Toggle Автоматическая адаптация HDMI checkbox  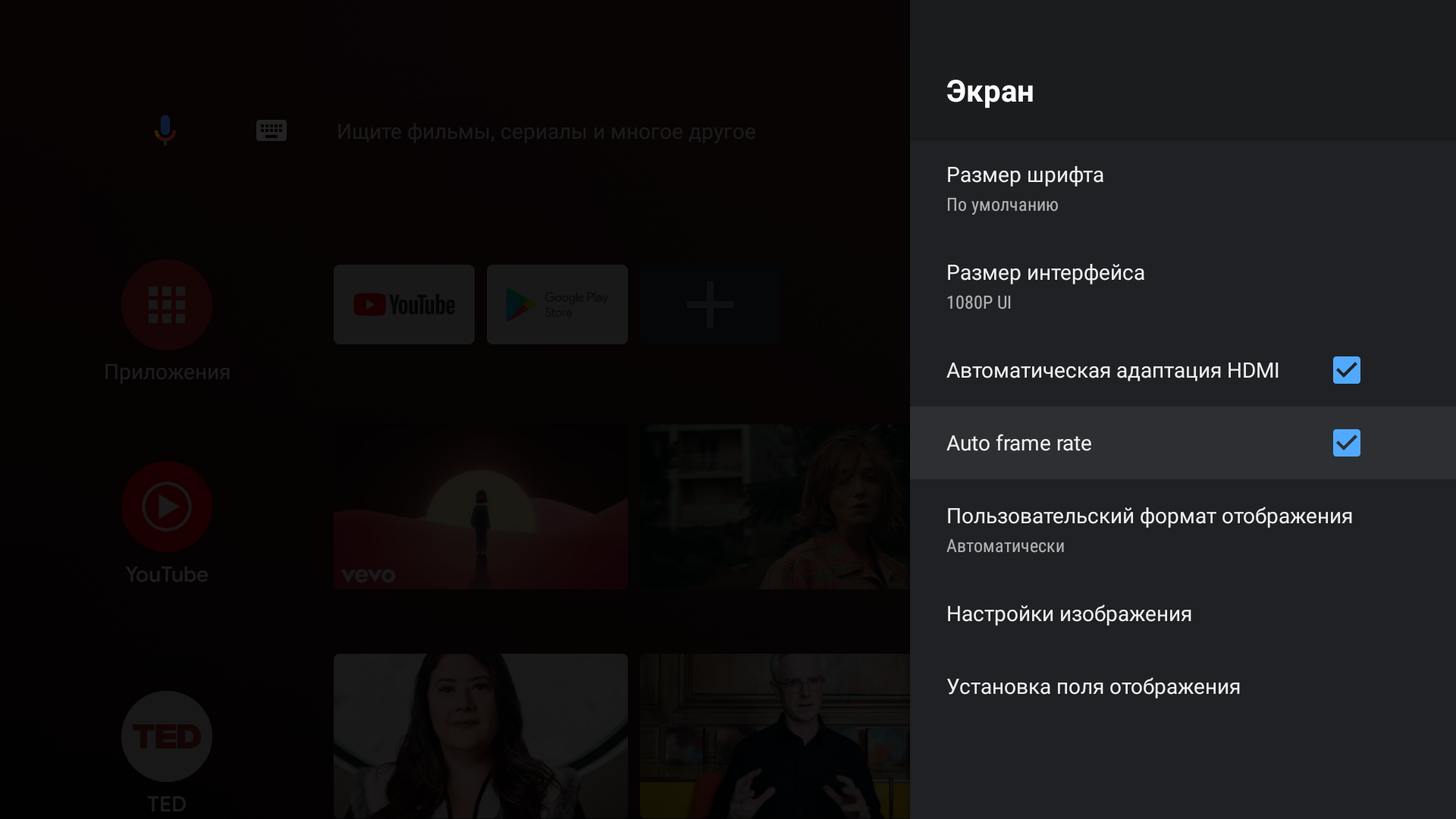tap(1347, 369)
